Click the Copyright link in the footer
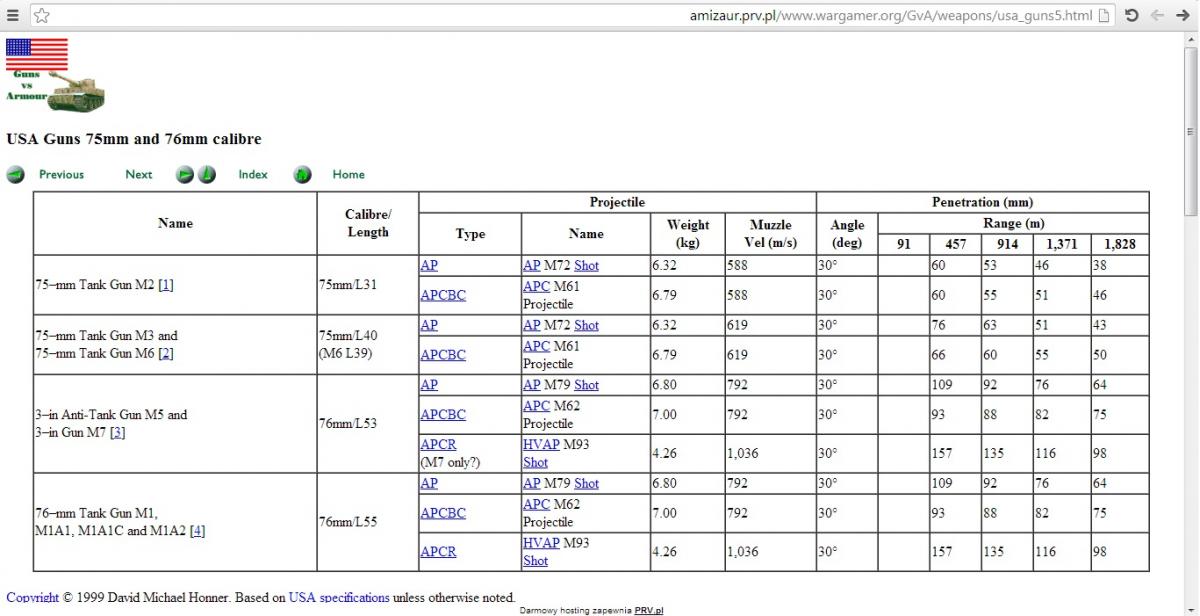The image size is (1200, 616). (32, 598)
